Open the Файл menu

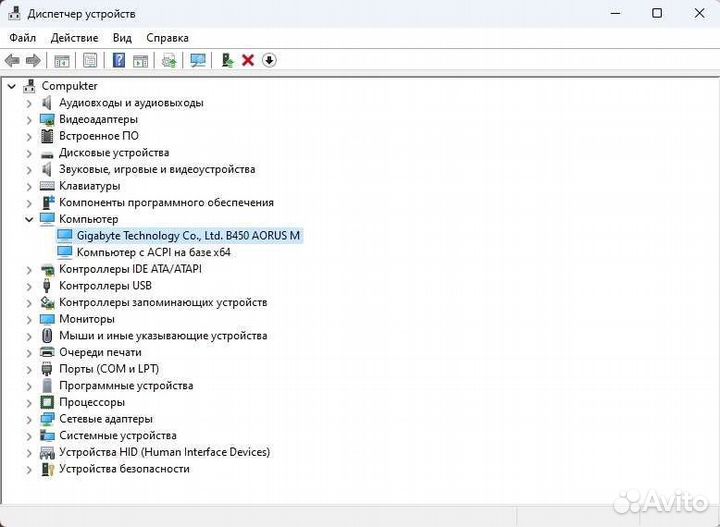pyautogui.click(x=22, y=38)
